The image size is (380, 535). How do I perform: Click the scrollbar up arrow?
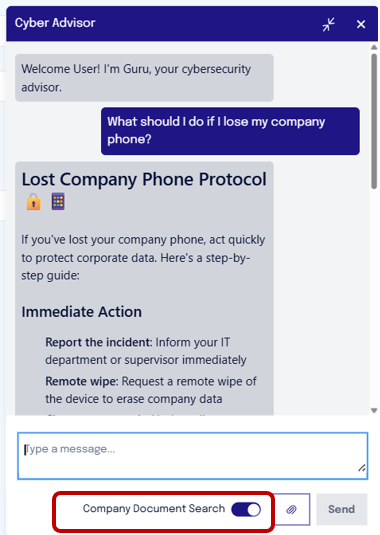[374, 47]
